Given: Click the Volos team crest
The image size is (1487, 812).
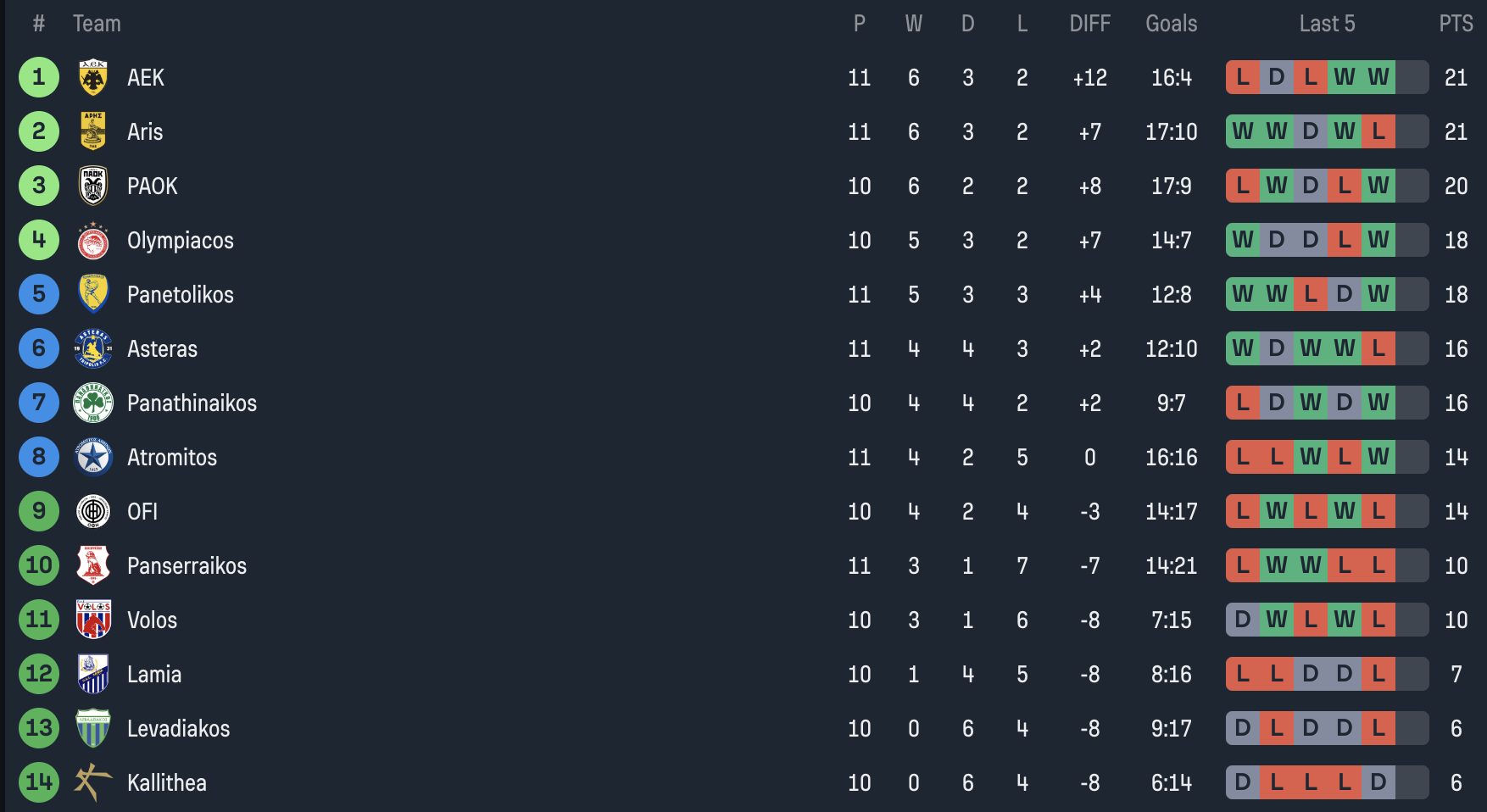Looking at the screenshot, I should (x=93, y=620).
